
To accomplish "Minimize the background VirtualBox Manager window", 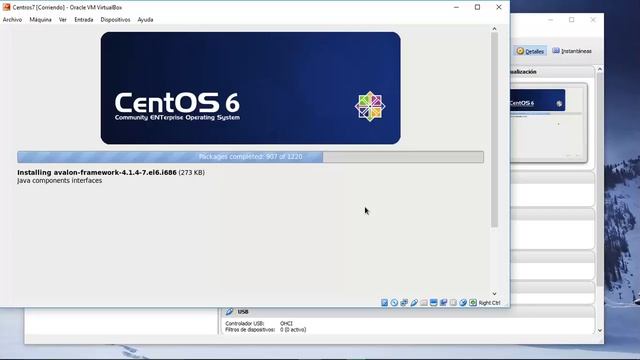I will point(550,20).
